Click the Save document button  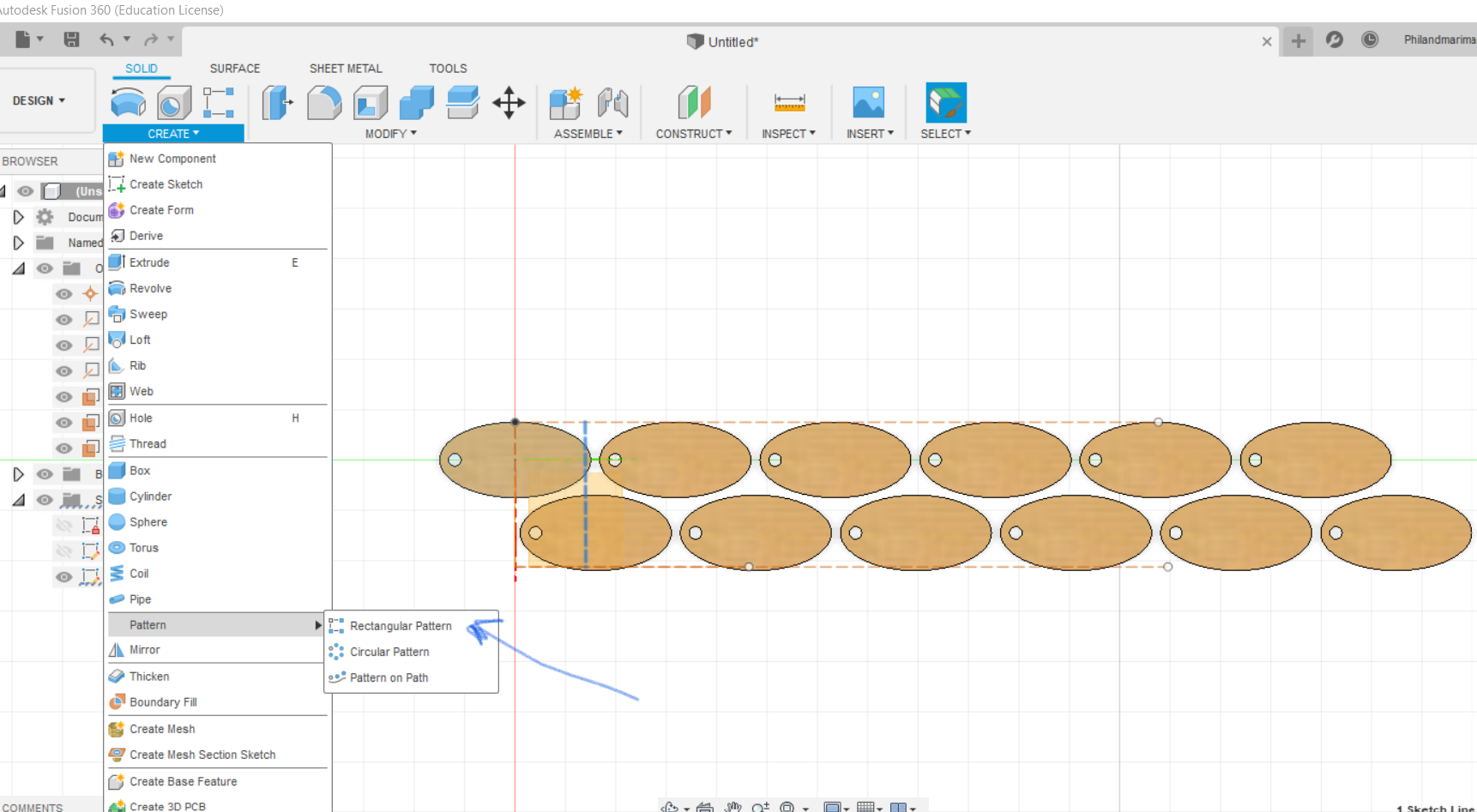point(72,39)
